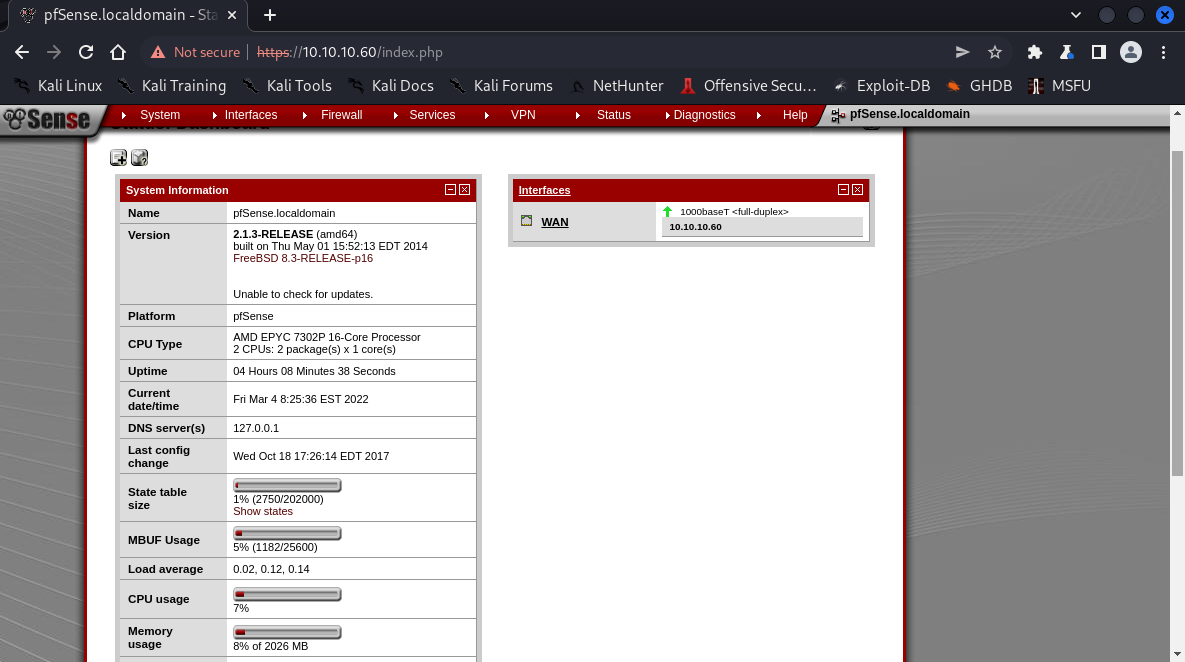Bookmark this page with star icon
This screenshot has width=1185, height=662.
click(x=995, y=52)
